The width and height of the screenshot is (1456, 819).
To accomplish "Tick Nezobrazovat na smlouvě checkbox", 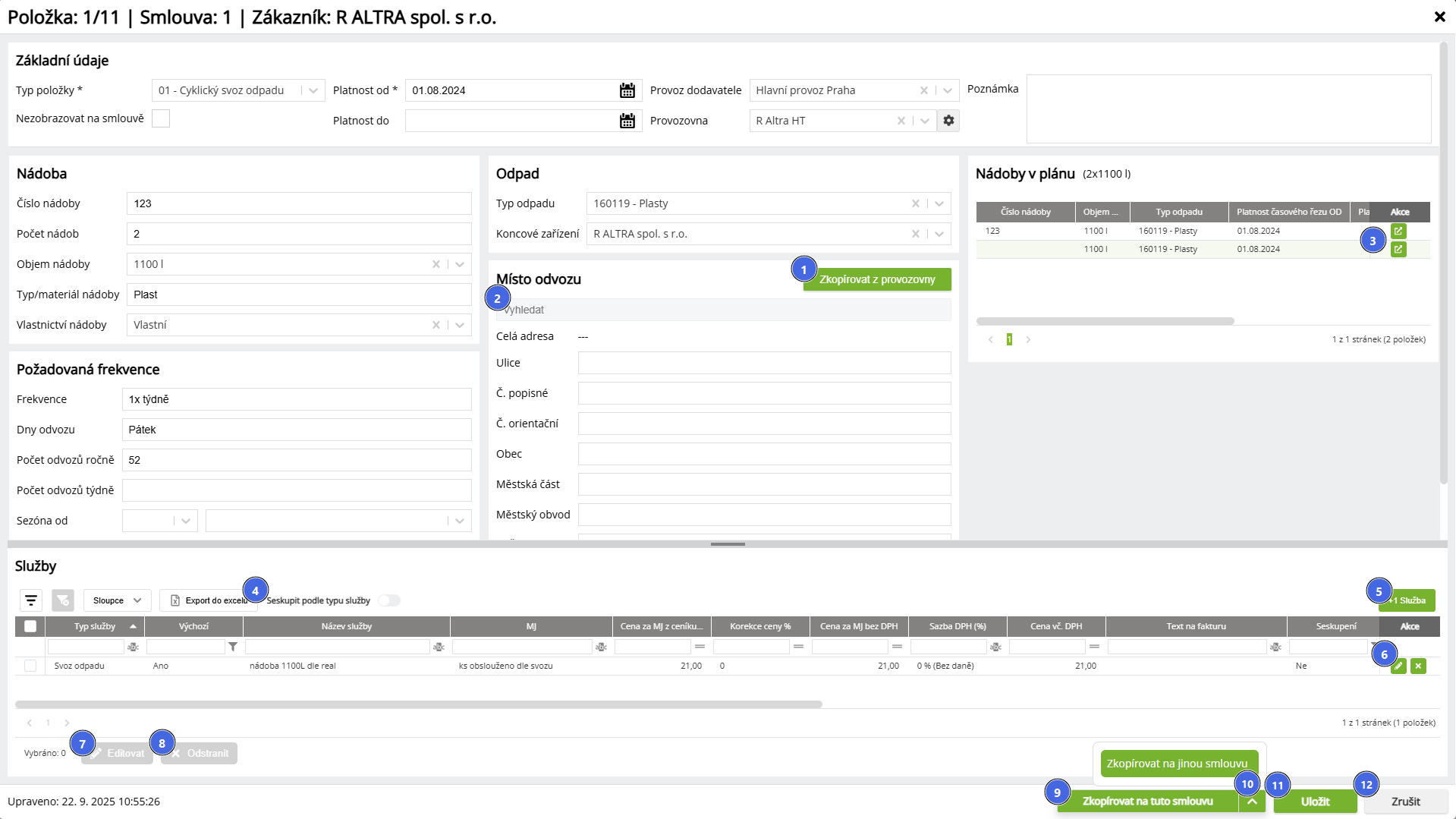I will pyautogui.click(x=161, y=118).
